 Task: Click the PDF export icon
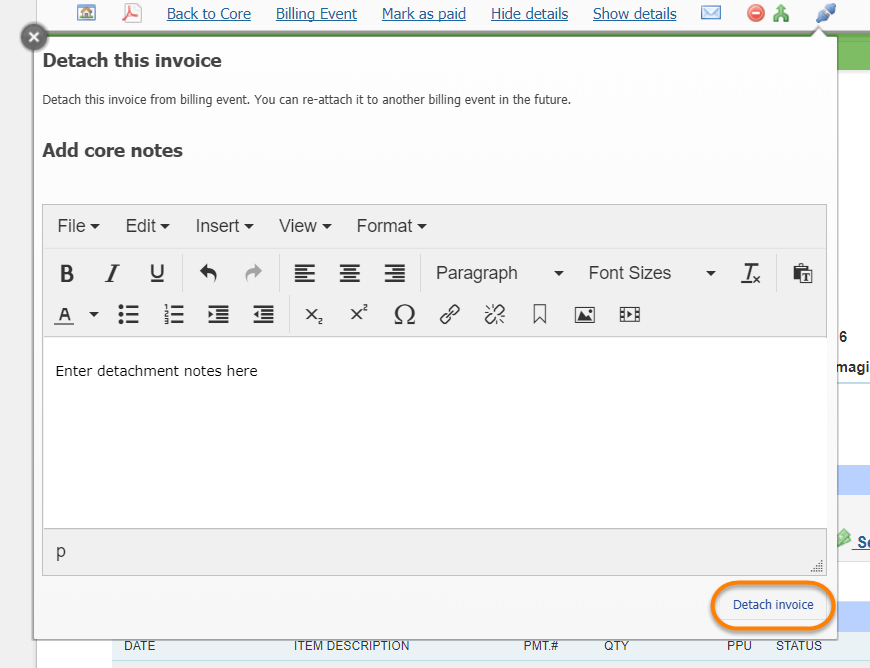click(132, 13)
